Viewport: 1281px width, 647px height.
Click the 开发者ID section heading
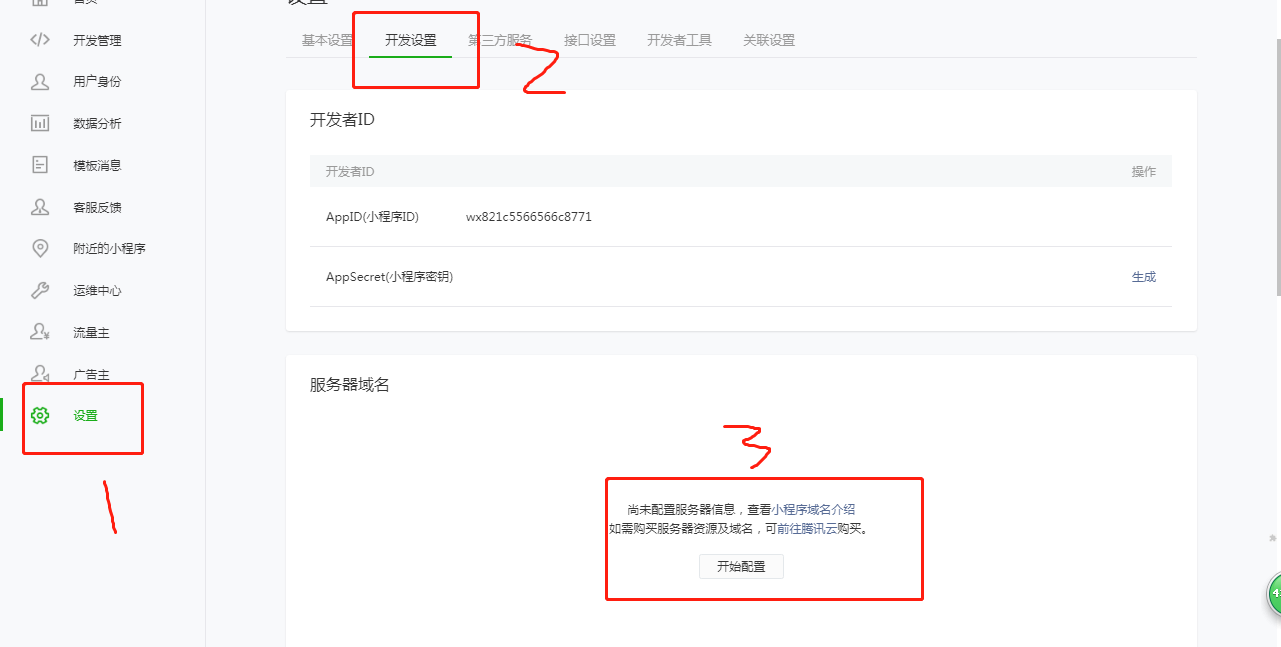[x=342, y=120]
